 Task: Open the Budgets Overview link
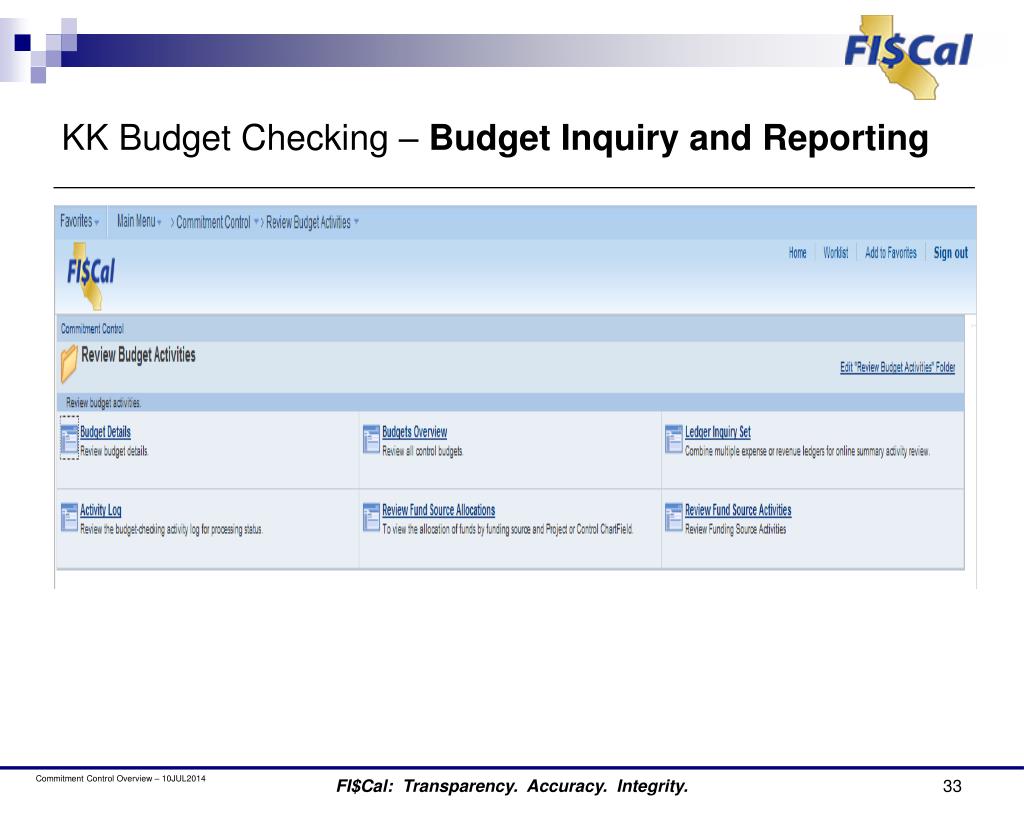(x=415, y=432)
